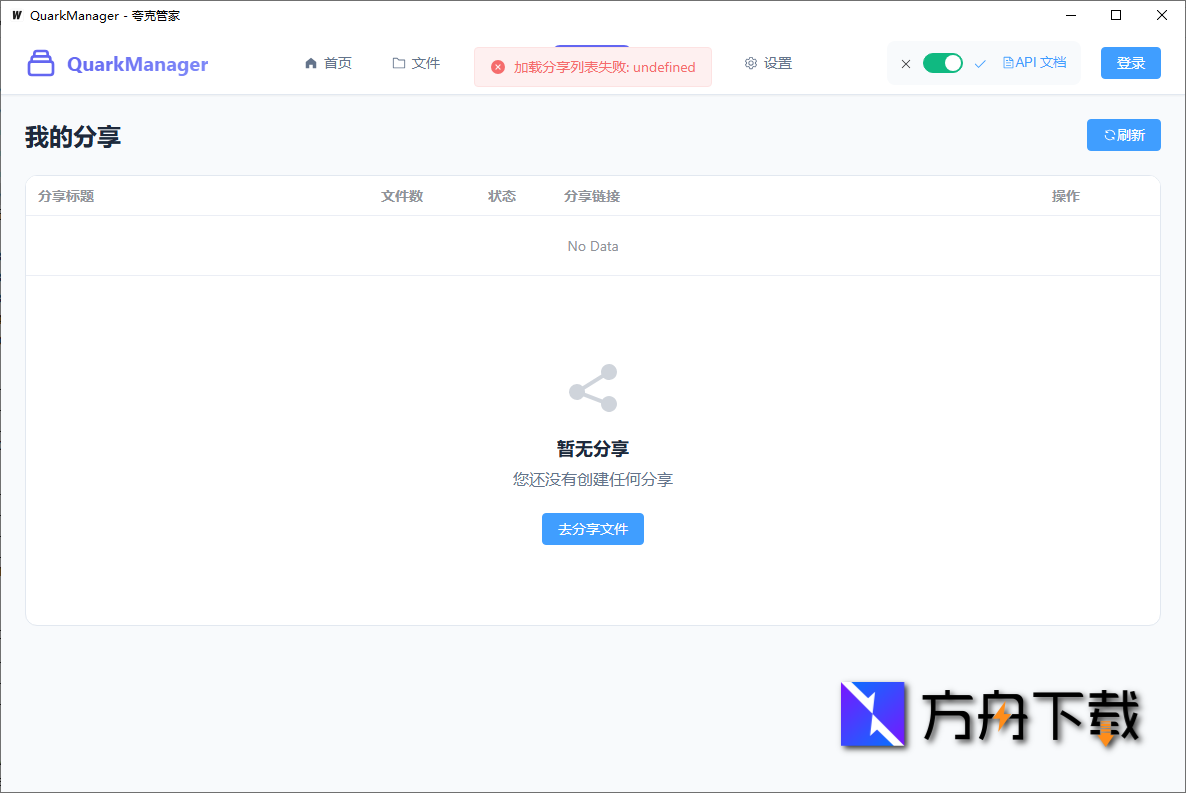The height and width of the screenshot is (793, 1186).
Task: Select the home icon beside 首页
Action: pyautogui.click(x=311, y=62)
